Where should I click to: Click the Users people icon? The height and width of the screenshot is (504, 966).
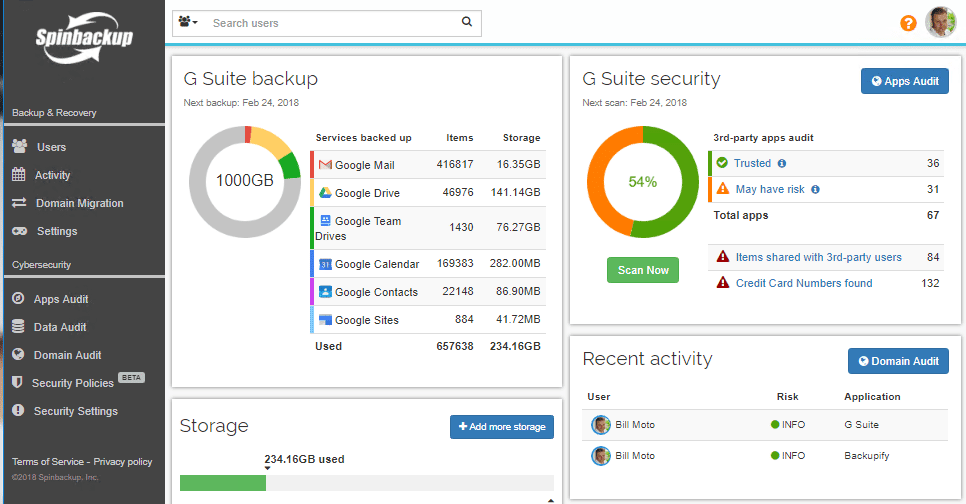[20, 146]
